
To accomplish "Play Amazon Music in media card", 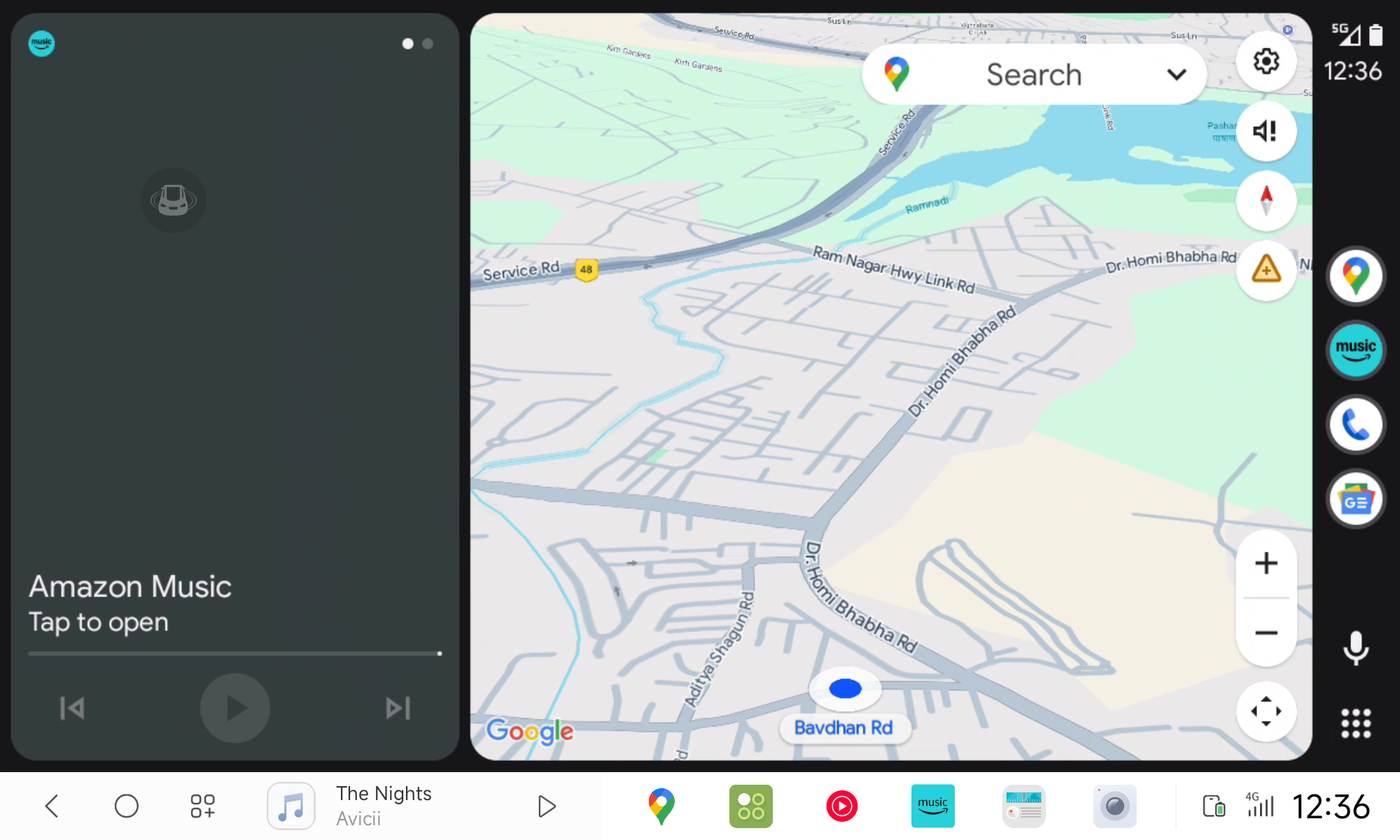I will coord(235,708).
